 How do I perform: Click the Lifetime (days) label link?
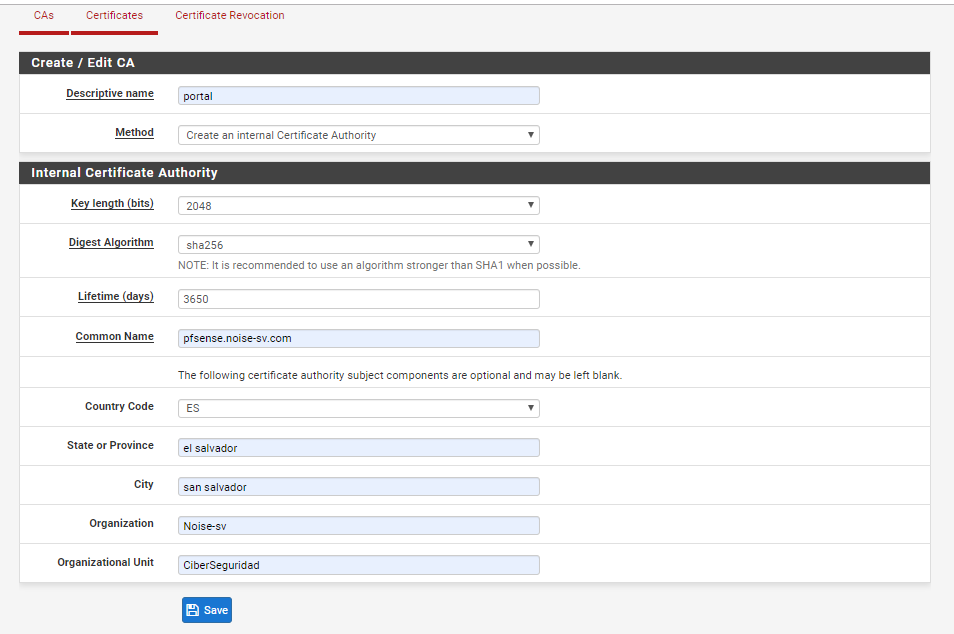tap(116, 296)
